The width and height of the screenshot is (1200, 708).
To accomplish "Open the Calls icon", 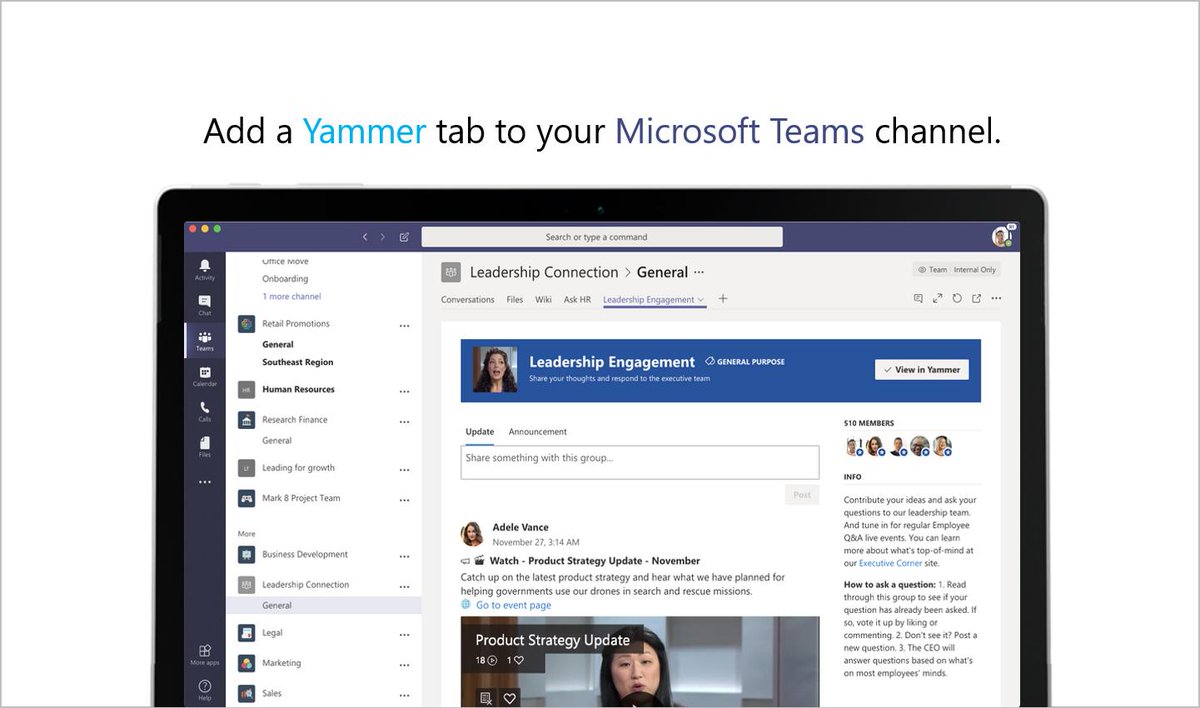I will click(204, 412).
